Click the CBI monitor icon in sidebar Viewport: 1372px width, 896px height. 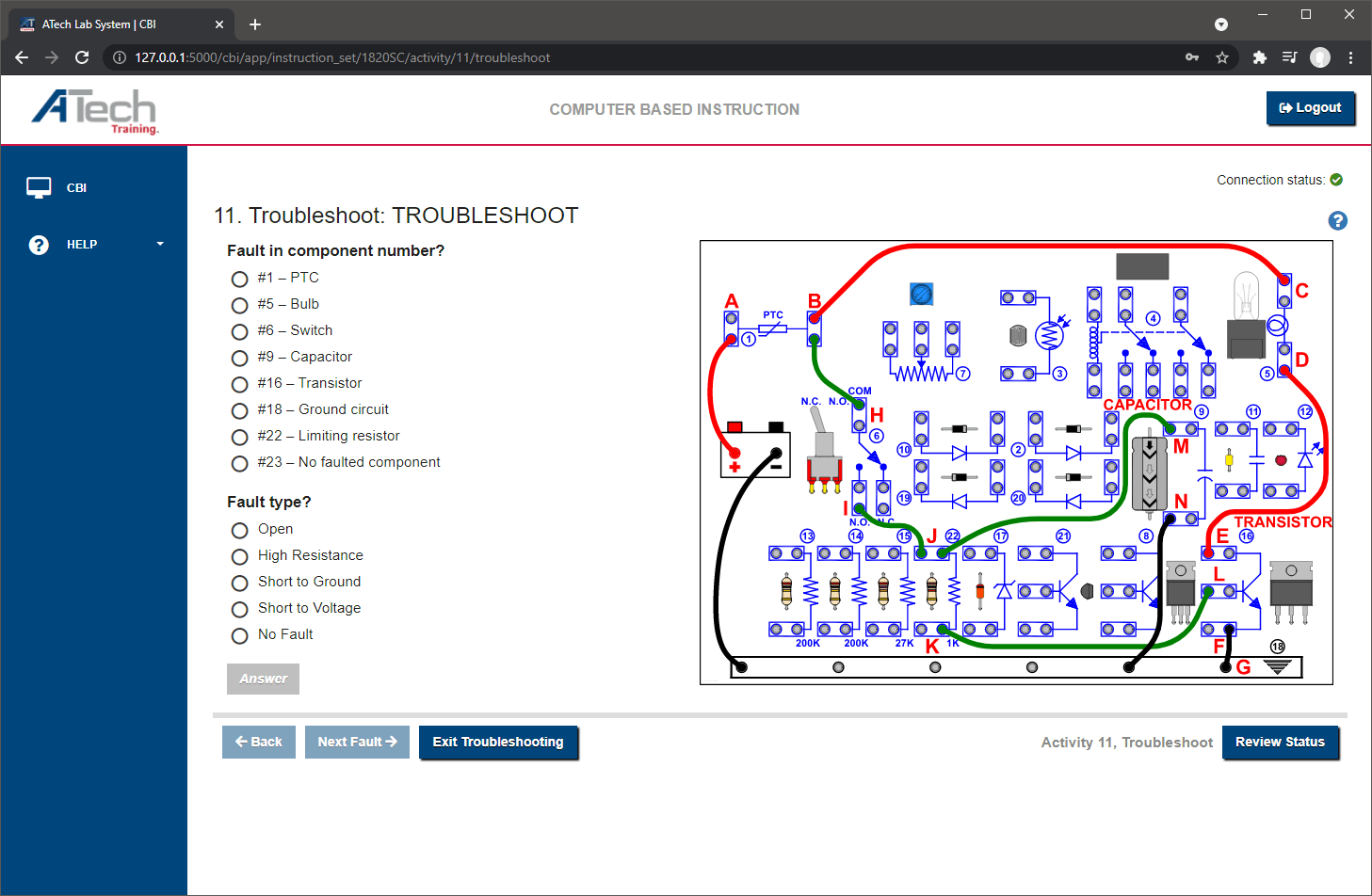click(x=39, y=186)
